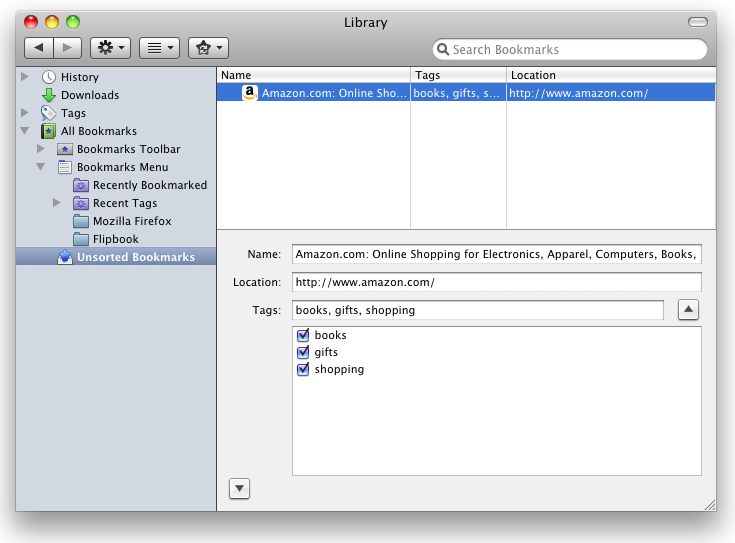Edit the bookmark Name field
The height and width of the screenshot is (543, 735).
pyautogui.click(x=496, y=254)
